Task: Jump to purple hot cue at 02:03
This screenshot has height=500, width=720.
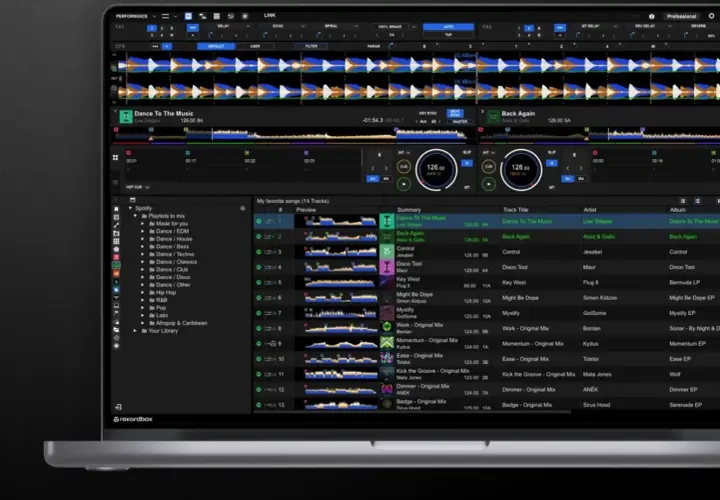Action: pos(306,153)
